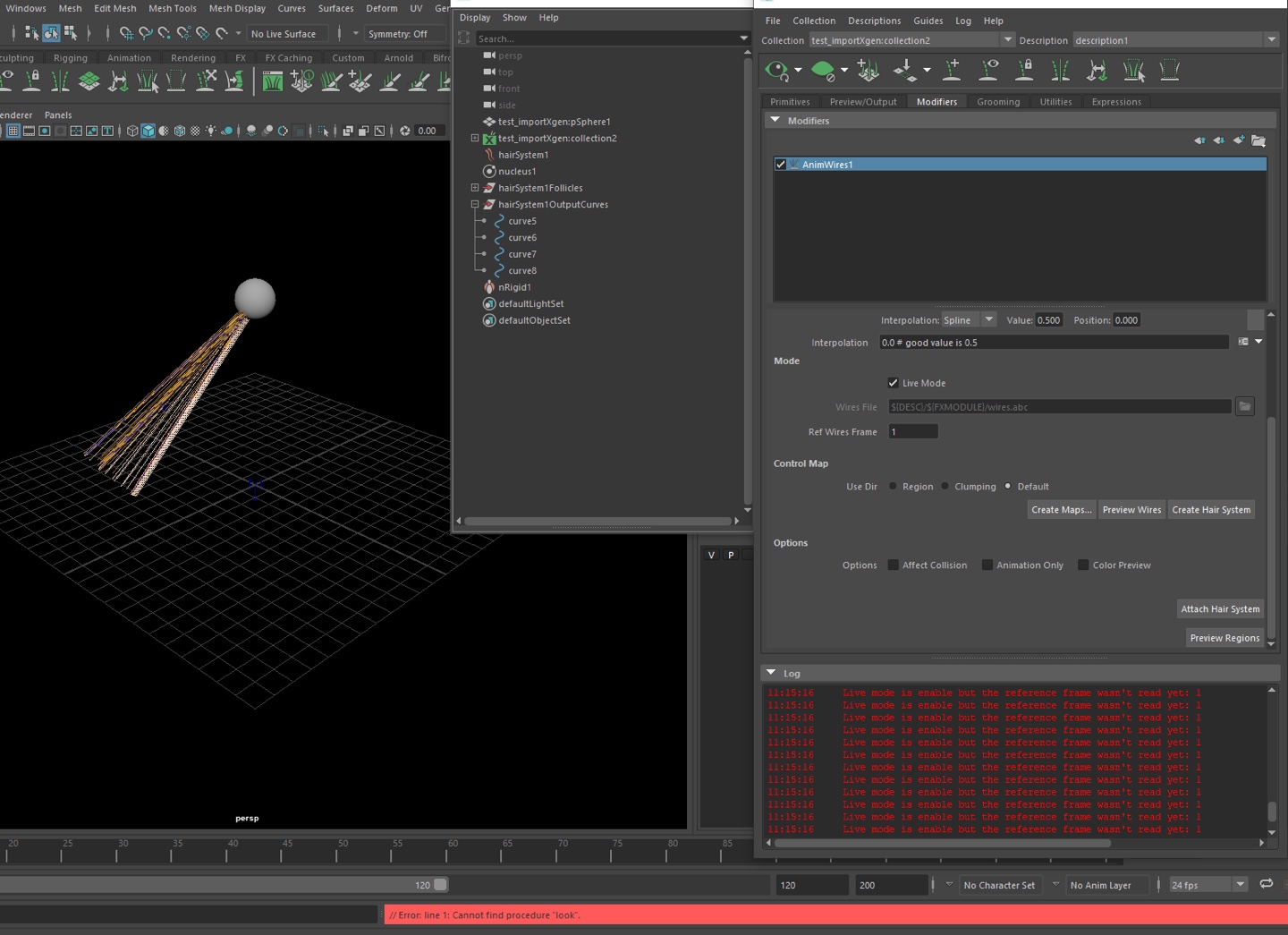Click the Create Hair System button
This screenshot has height=935, width=1288.
(1211, 509)
